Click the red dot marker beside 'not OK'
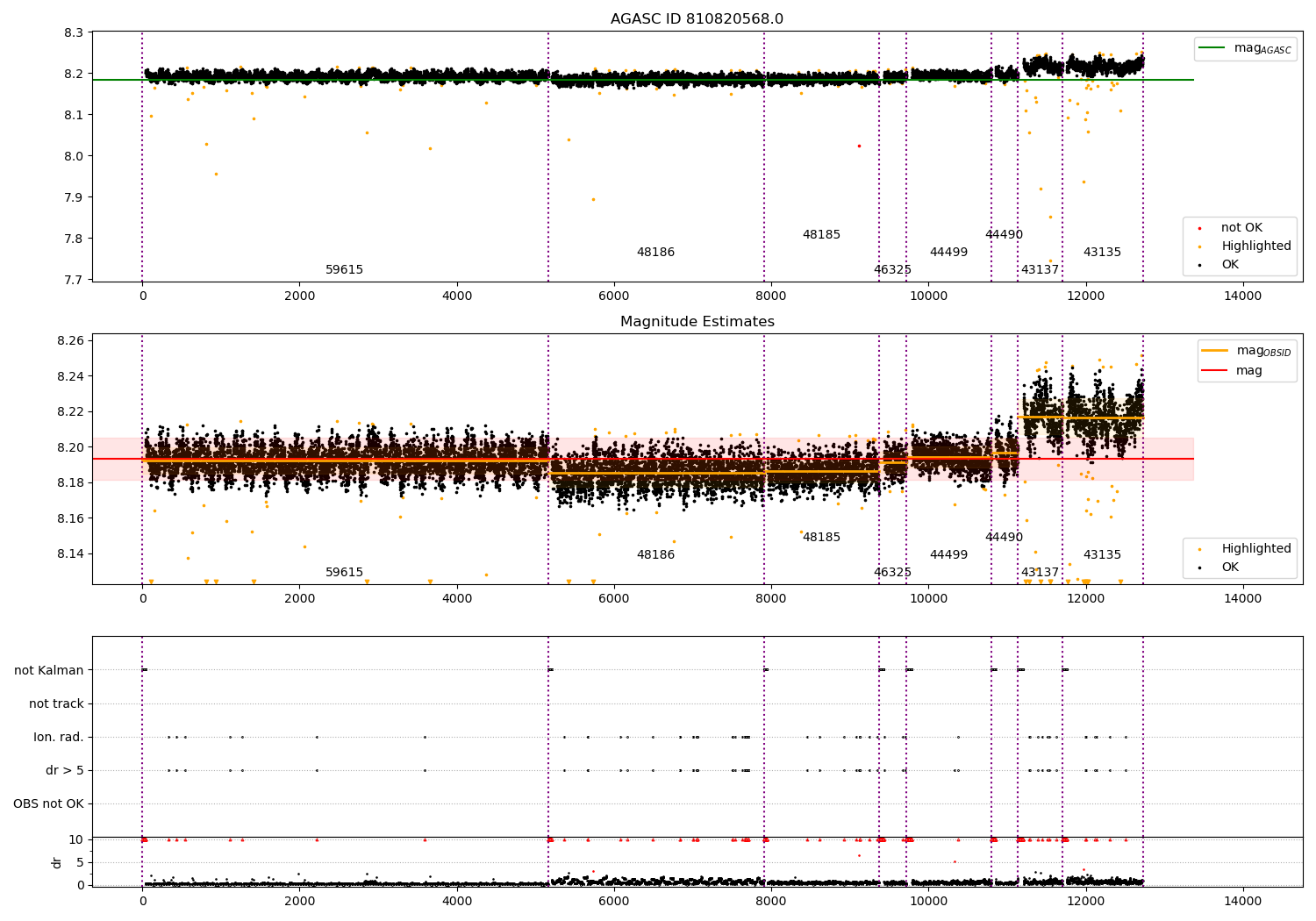 [x=1199, y=228]
